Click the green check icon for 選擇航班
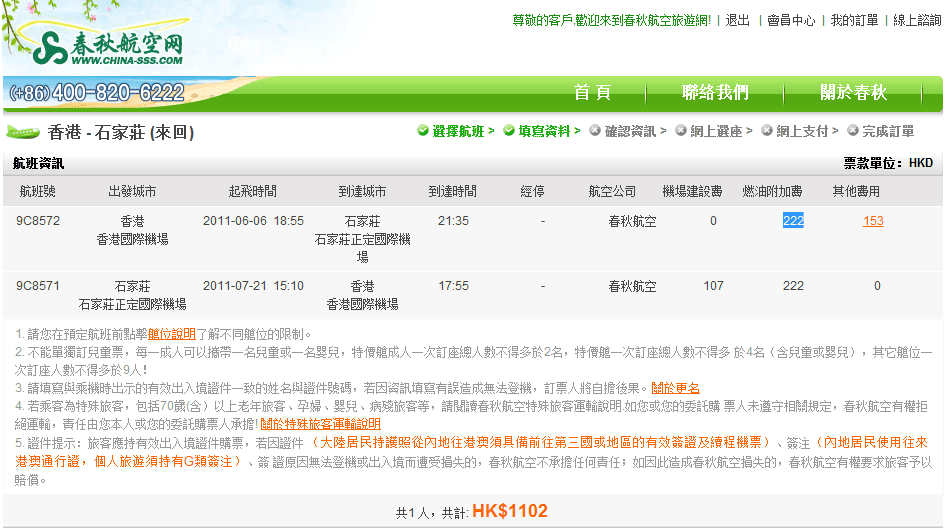The width and height of the screenshot is (948, 530). (424, 131)
